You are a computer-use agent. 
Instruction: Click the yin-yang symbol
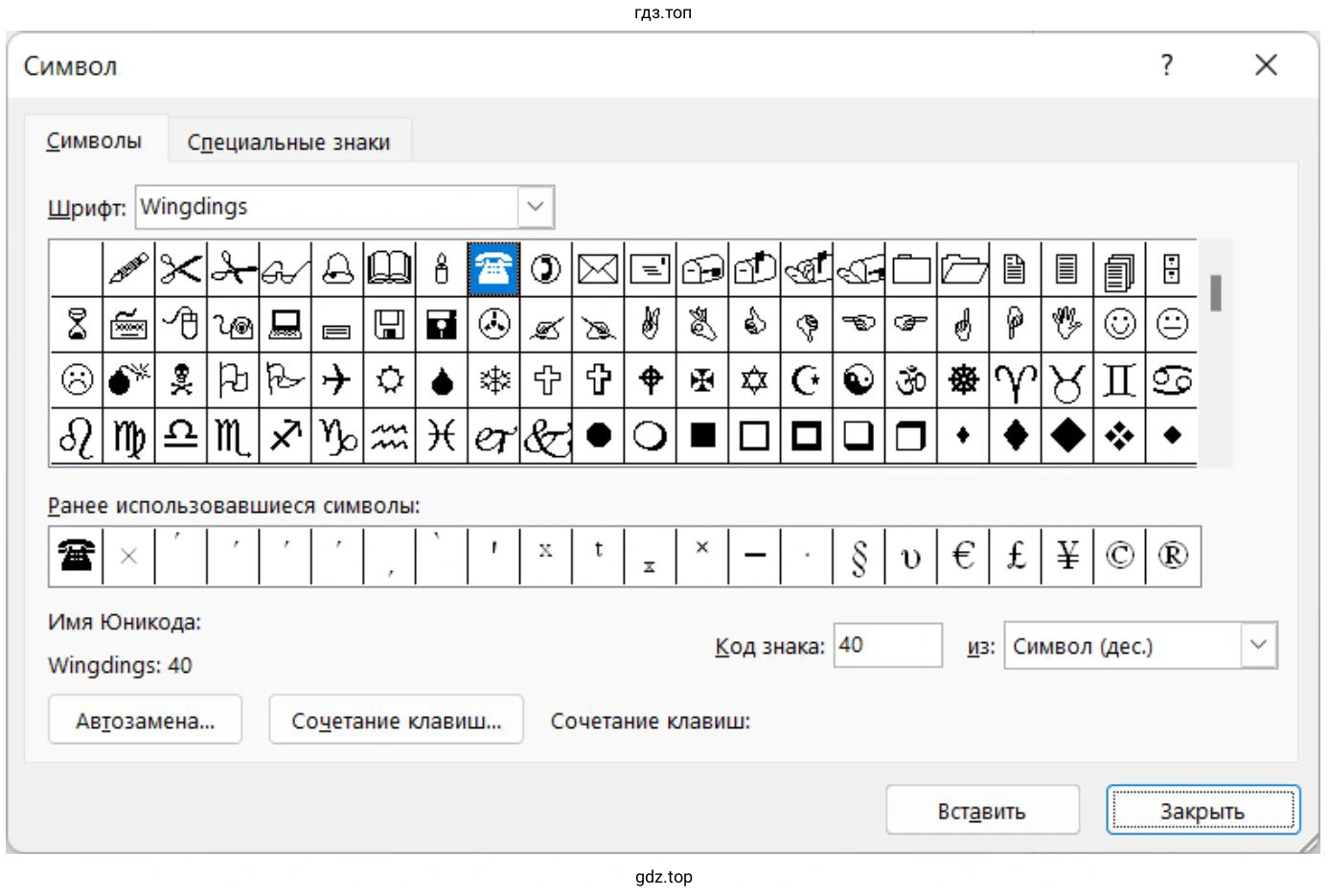coord(859,380)
